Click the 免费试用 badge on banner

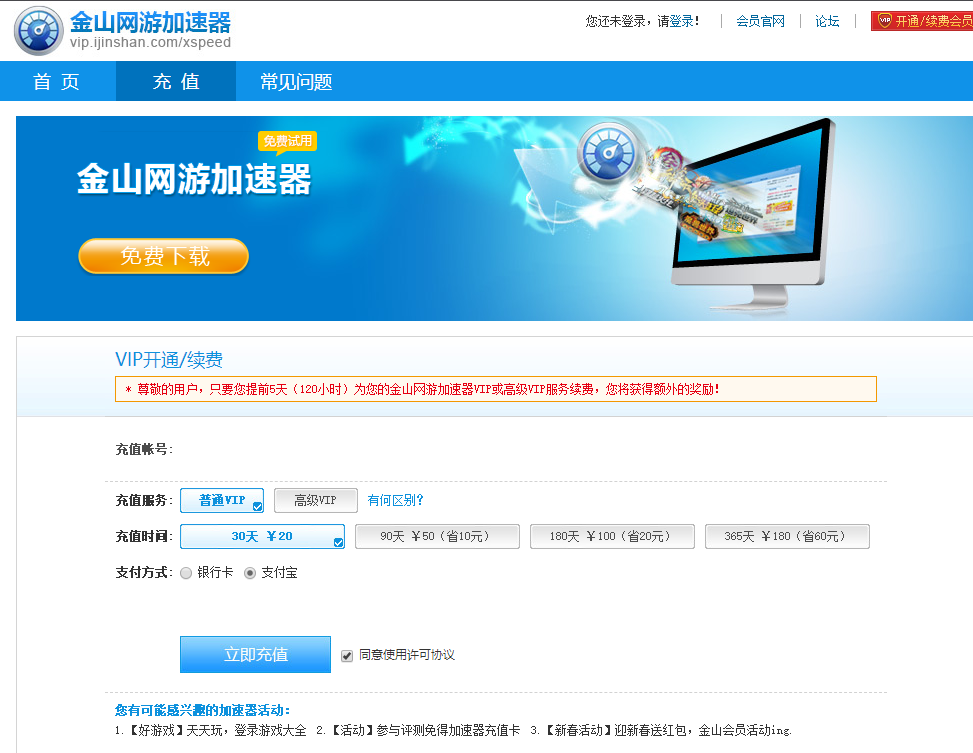click(287, 142)
